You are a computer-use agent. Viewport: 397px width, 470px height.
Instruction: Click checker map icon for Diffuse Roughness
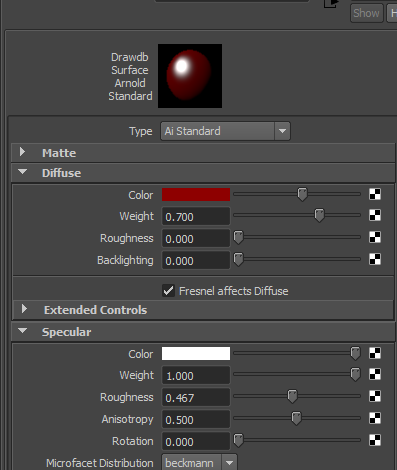click(x=375, y=237)
